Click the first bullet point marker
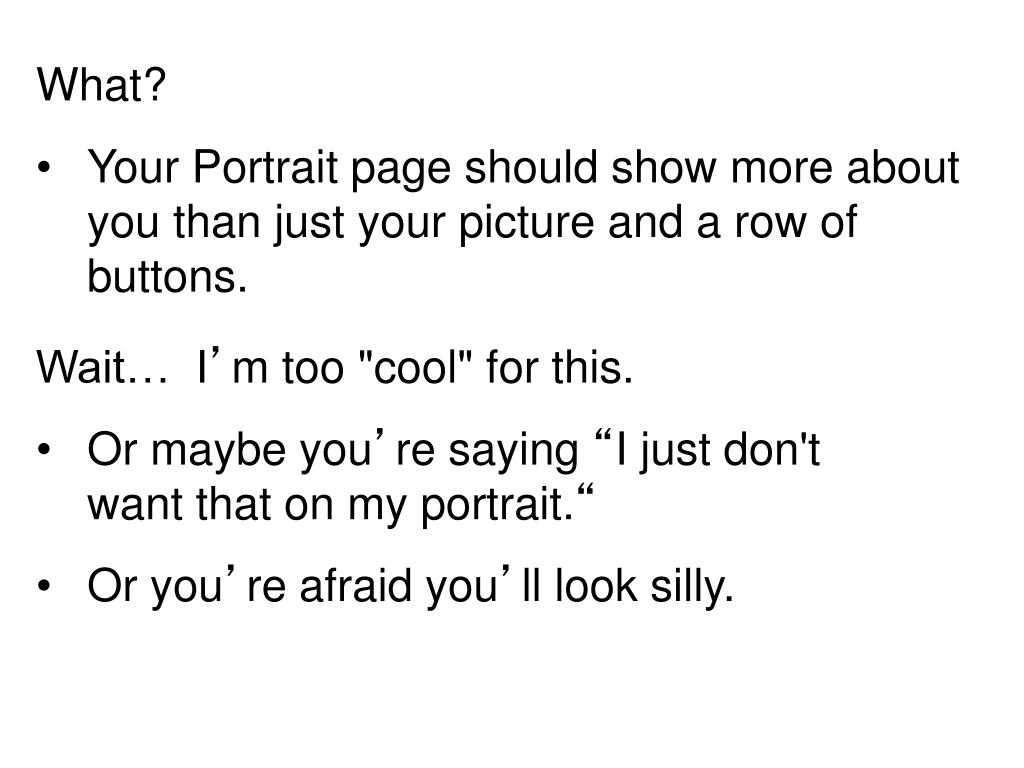This screenshot has width=1024, height=768. click(x=44, y=168)
